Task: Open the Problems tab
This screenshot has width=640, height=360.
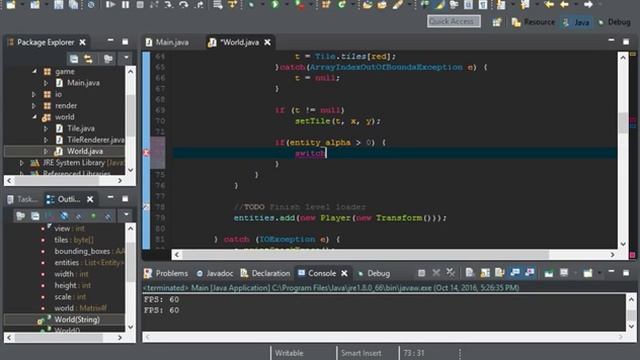Action: click(166, 273)
